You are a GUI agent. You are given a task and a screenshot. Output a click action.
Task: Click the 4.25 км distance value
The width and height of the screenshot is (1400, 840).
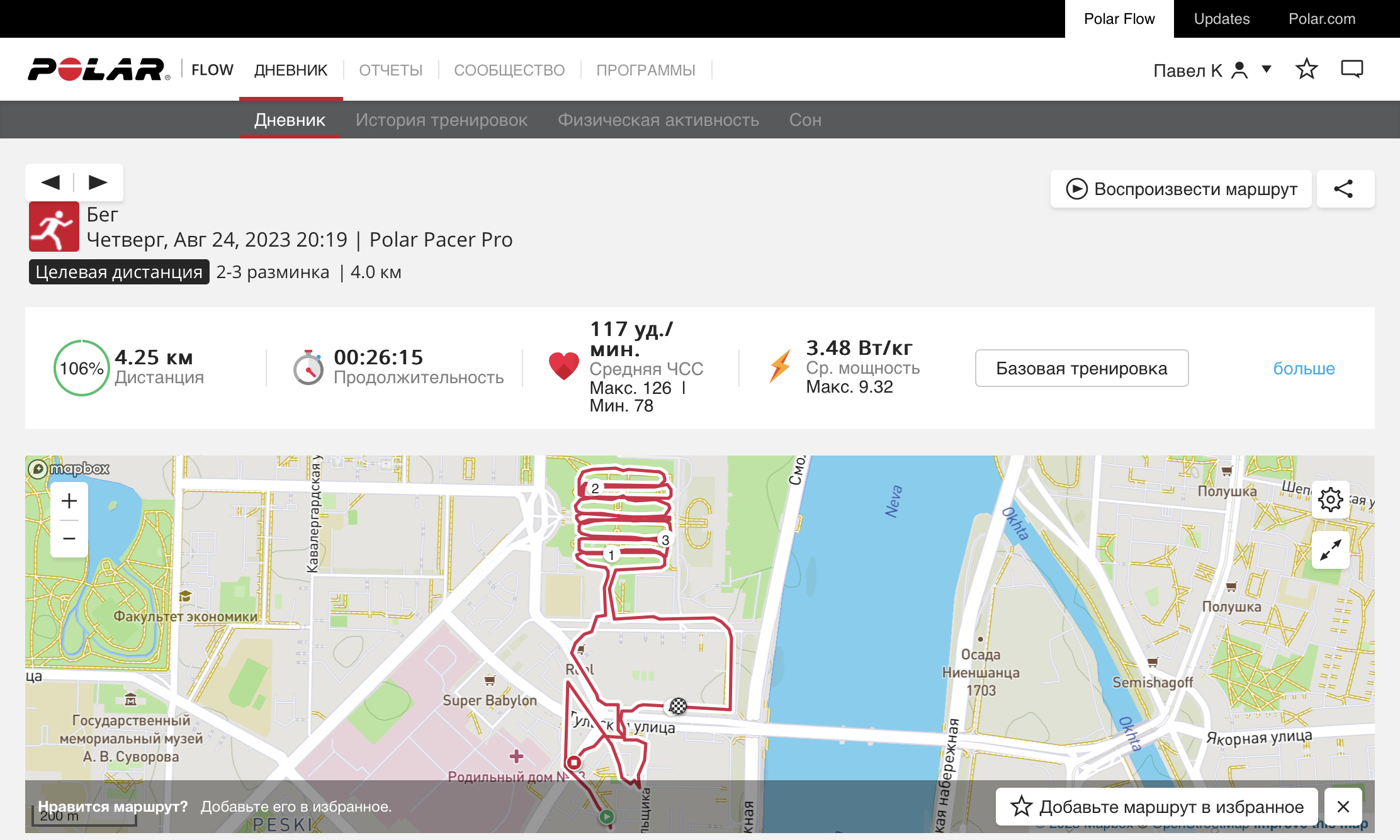click(x=154, y=357)
